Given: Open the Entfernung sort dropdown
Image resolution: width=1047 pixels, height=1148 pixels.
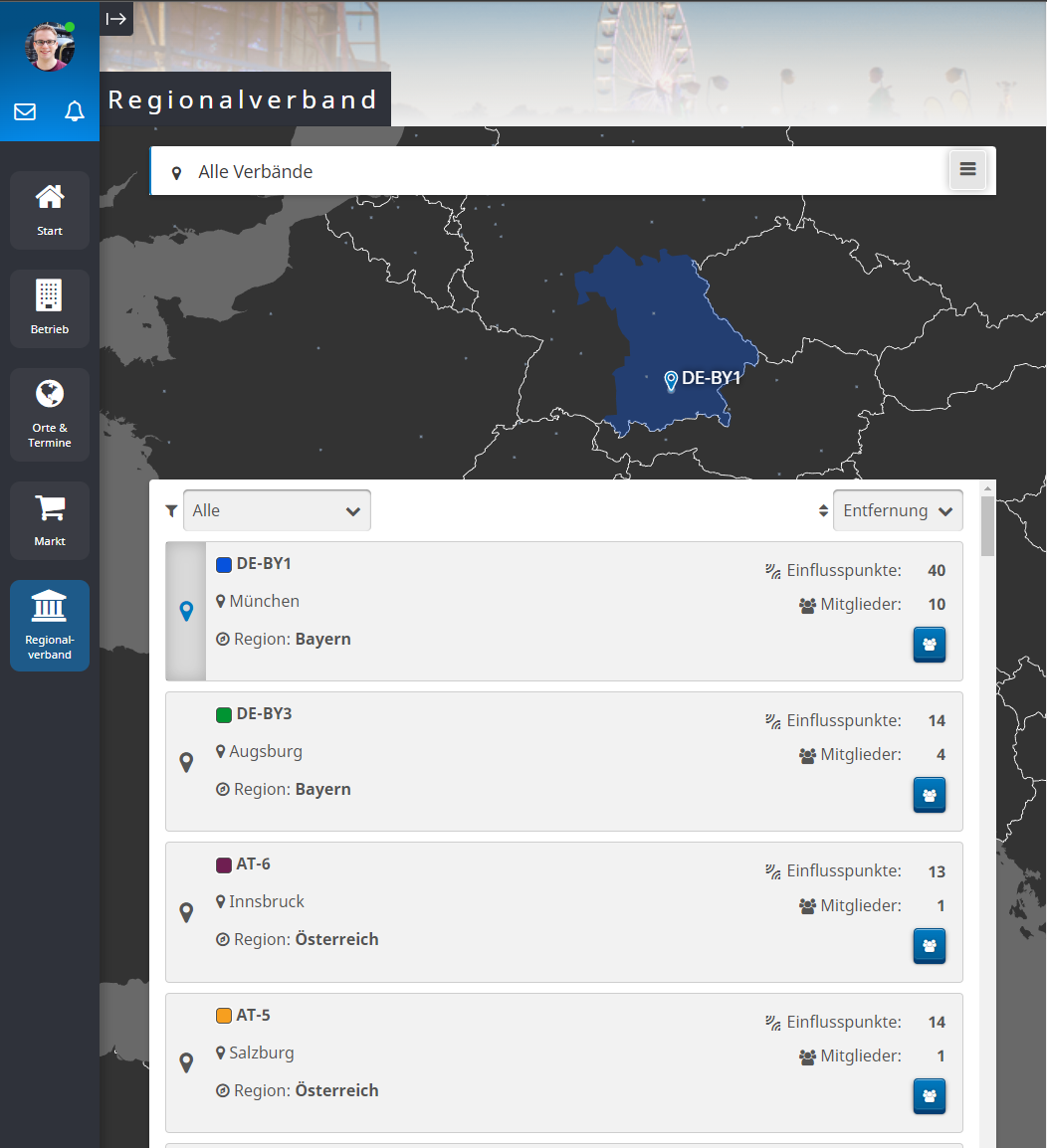Looking at the screenshot, I should tap(898, 510).
